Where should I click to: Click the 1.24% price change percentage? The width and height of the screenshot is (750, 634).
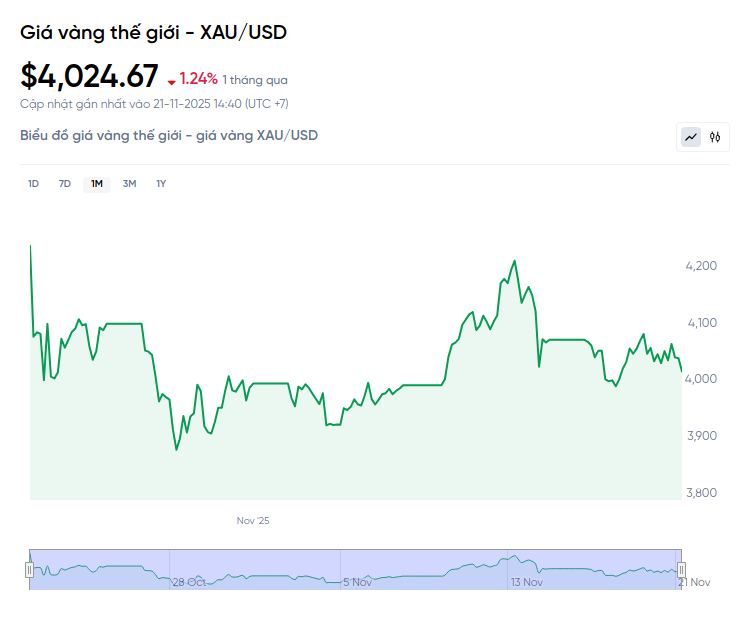pyautogui.click(x=199, y=78)
